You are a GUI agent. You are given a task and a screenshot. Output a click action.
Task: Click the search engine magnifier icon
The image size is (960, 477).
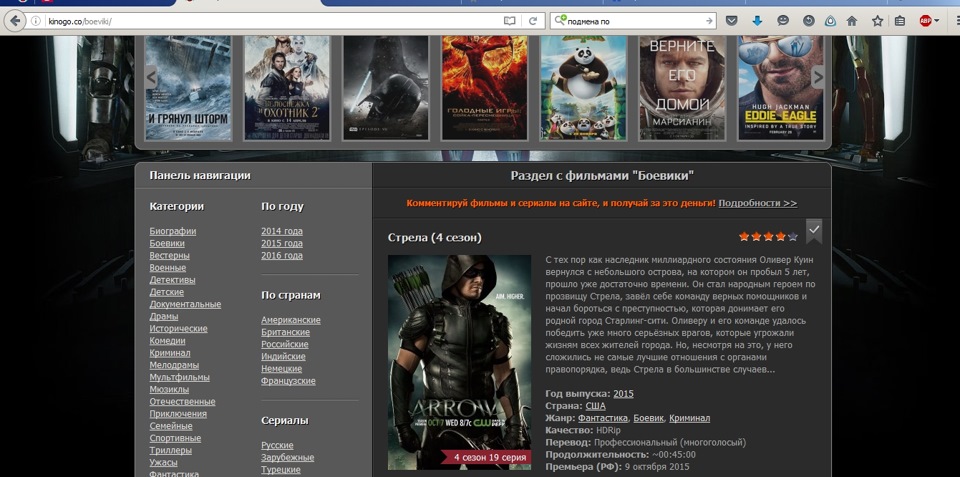click(560, 21)
